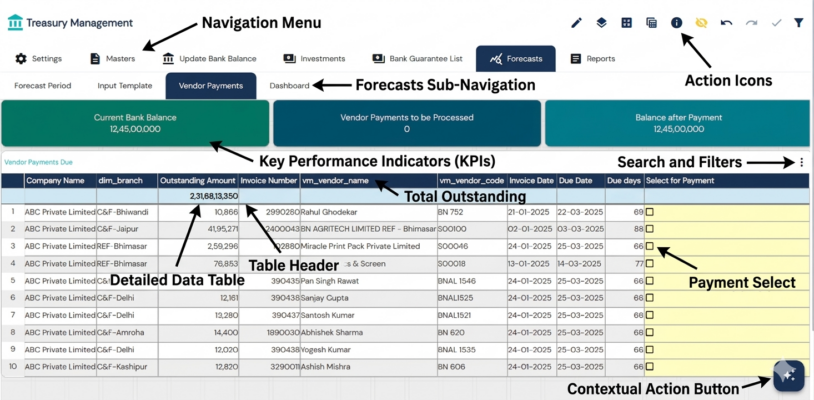Click vendor code BN 752
The image size is (814, 400).
pos(472,212)
